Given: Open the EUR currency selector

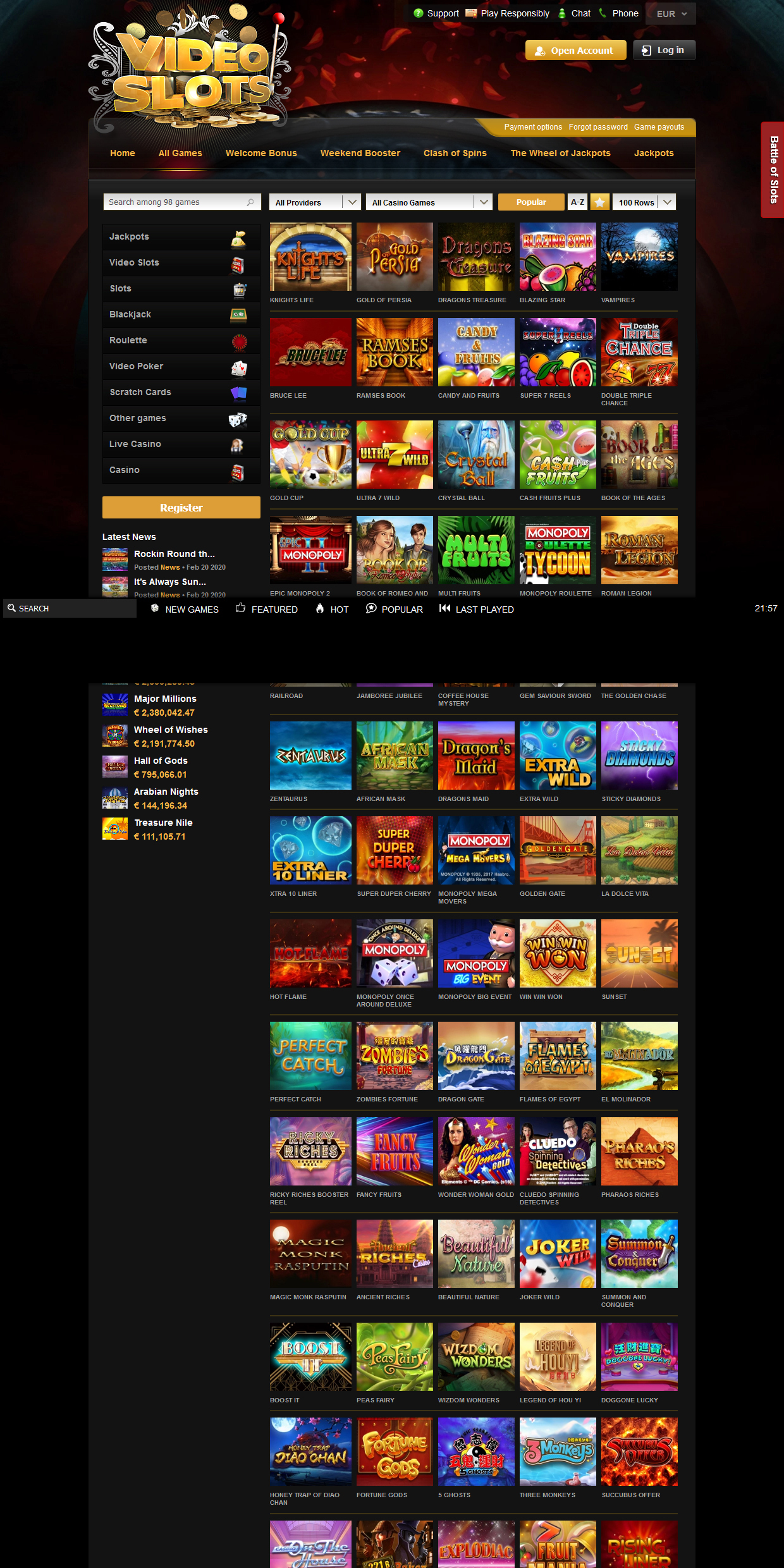Looking at the screenshot, I should (671, 14).
